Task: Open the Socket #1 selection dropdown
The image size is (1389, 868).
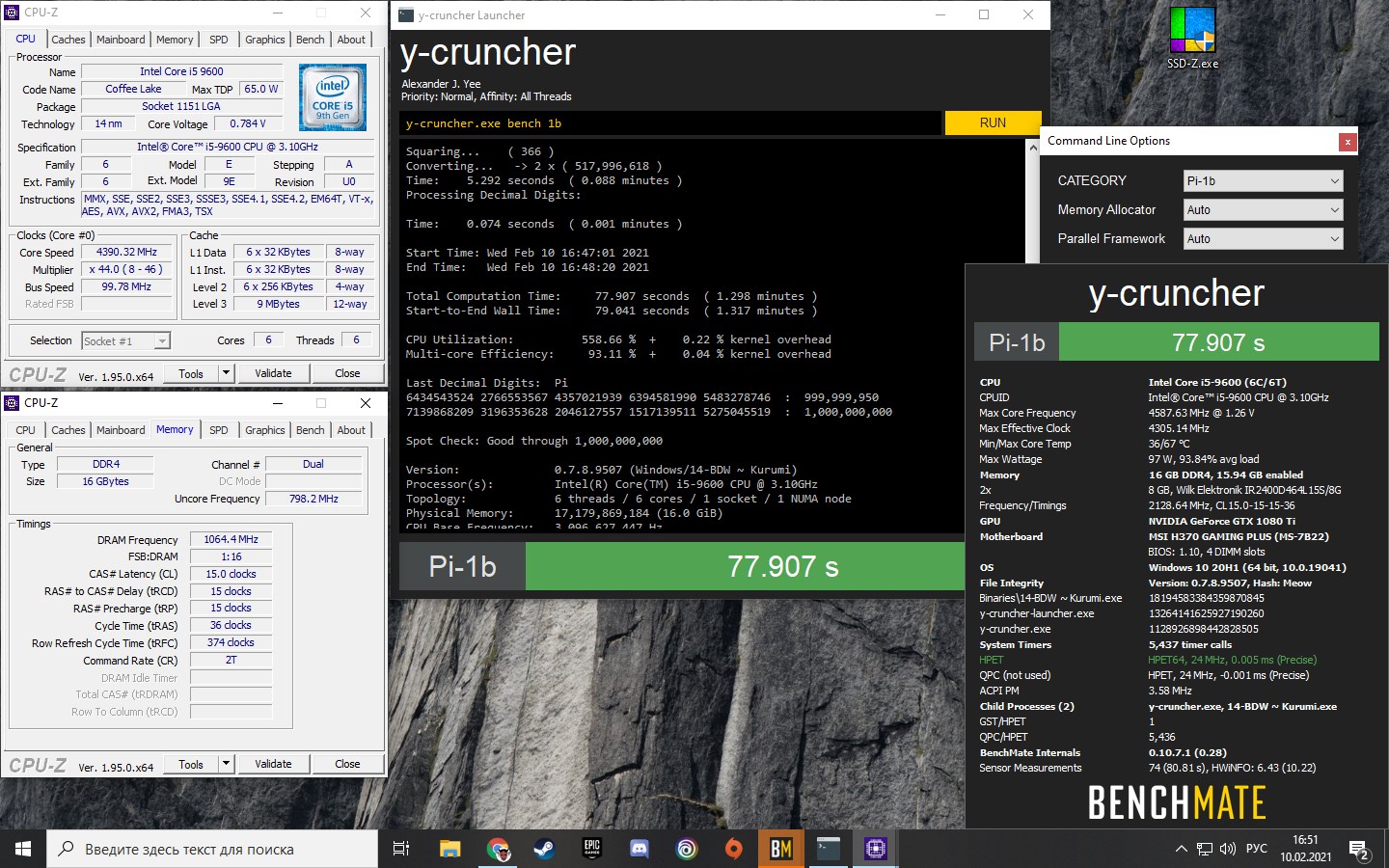Action: [125, 340]
